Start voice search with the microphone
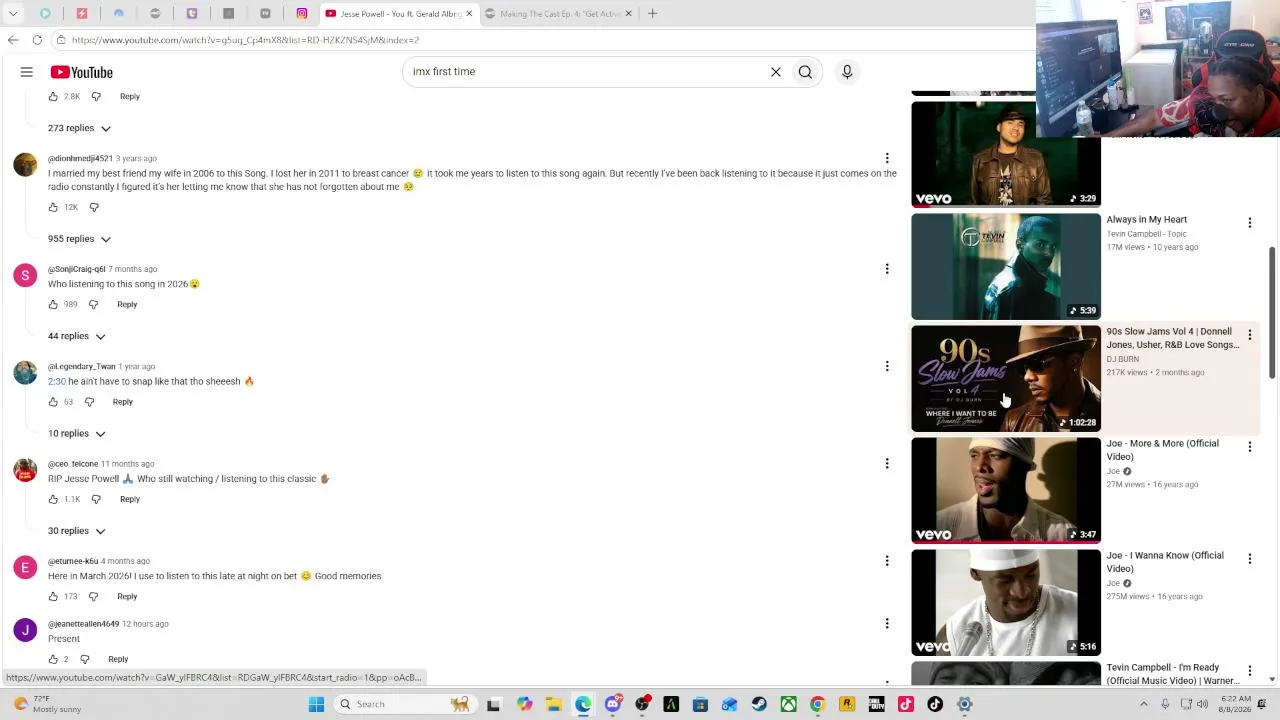Screen dimensions: 1280x720 tap(847, 72)
